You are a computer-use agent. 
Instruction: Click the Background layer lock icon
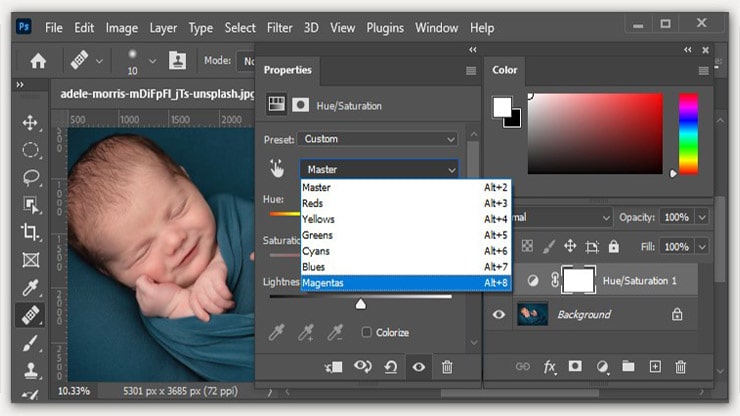(x=677, y=314)
